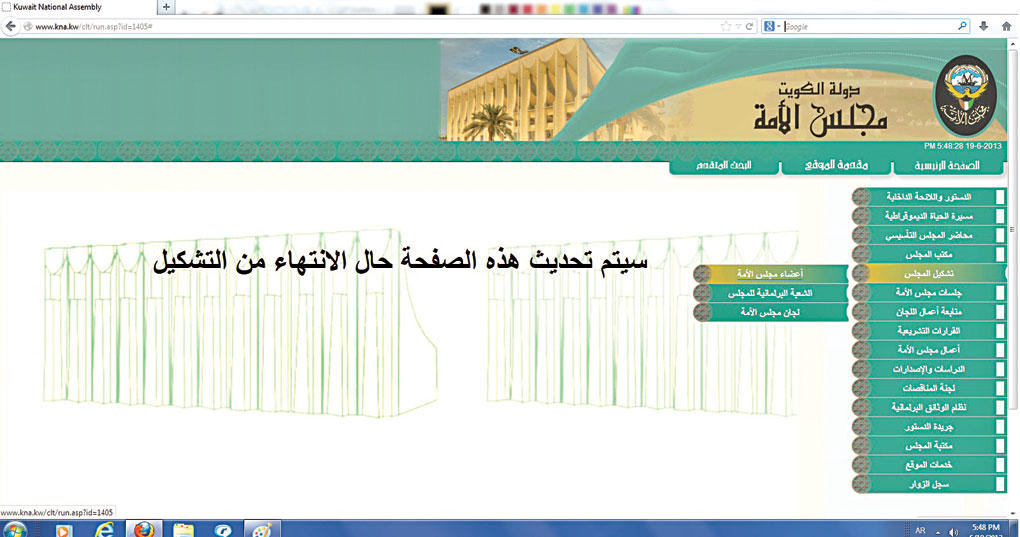Click the Firefox home button
The image size is (1020, 537).
point(1006,26)
